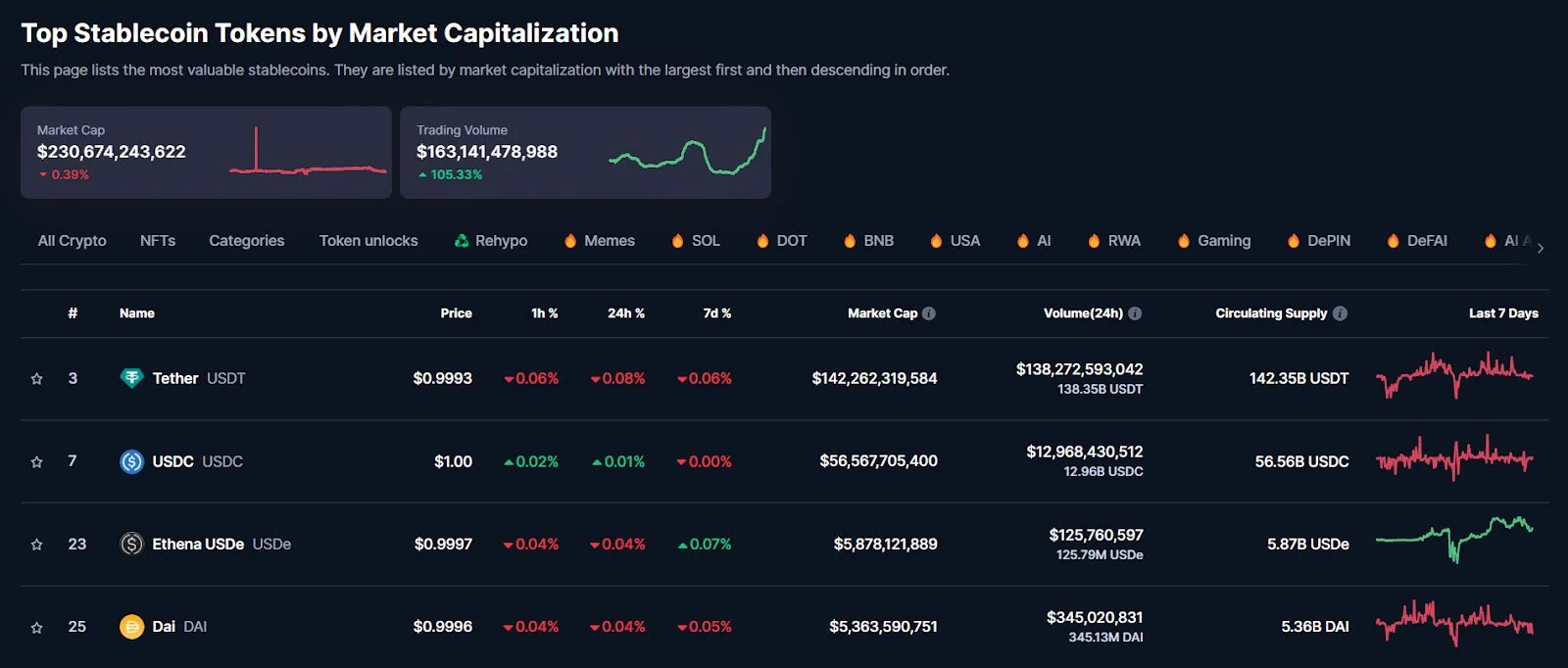This screenshot has width=1568, height=668.
Task: Click the Circulating Supply info icon
Action: (x=1340, y=313)
